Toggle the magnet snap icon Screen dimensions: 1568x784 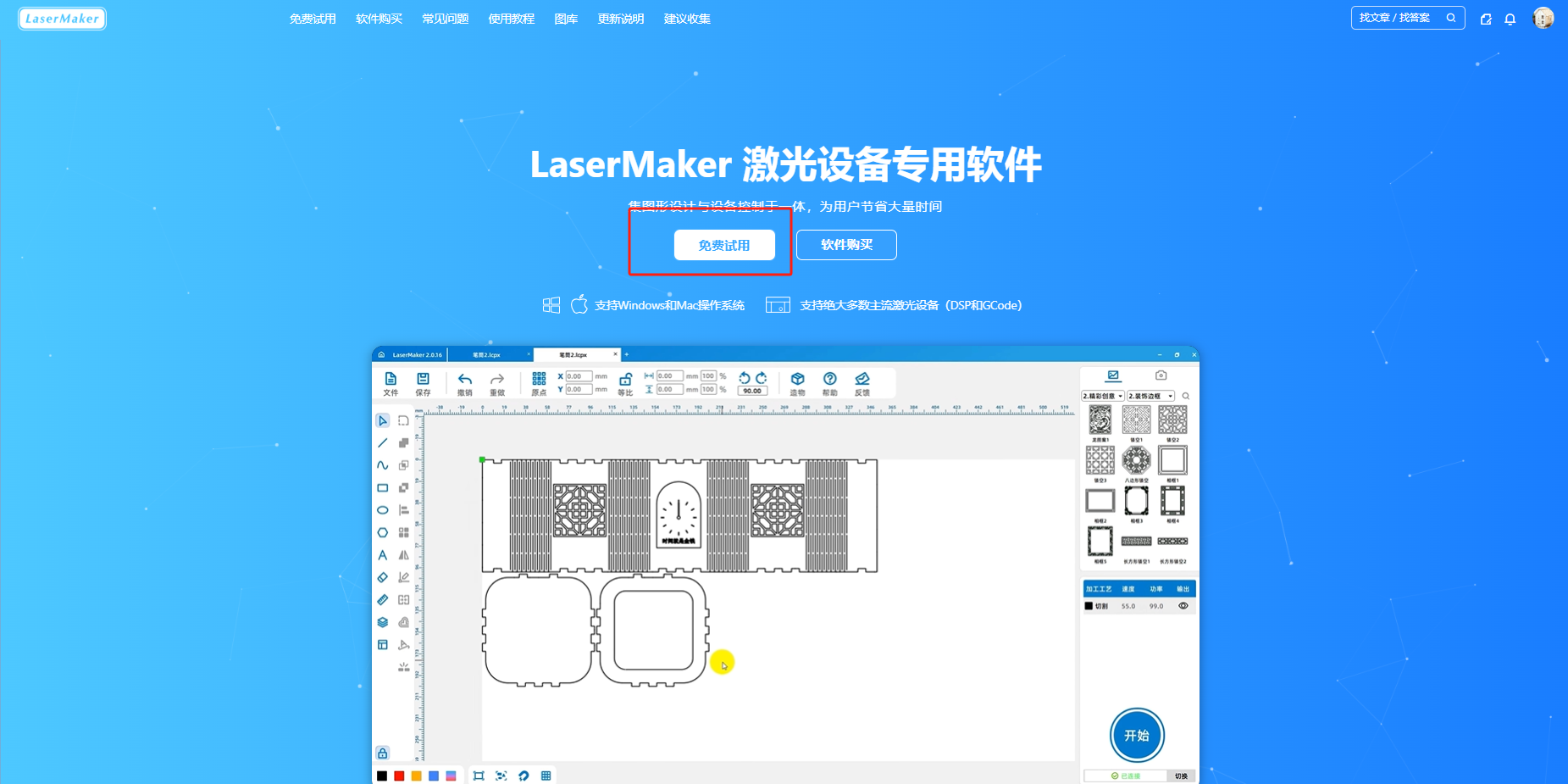point(524,776)
